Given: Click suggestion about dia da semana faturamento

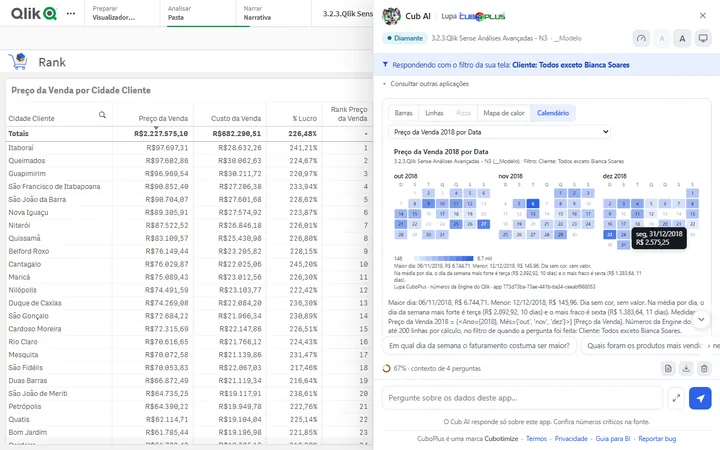Looking at the screenshot, I should [479, 345].
